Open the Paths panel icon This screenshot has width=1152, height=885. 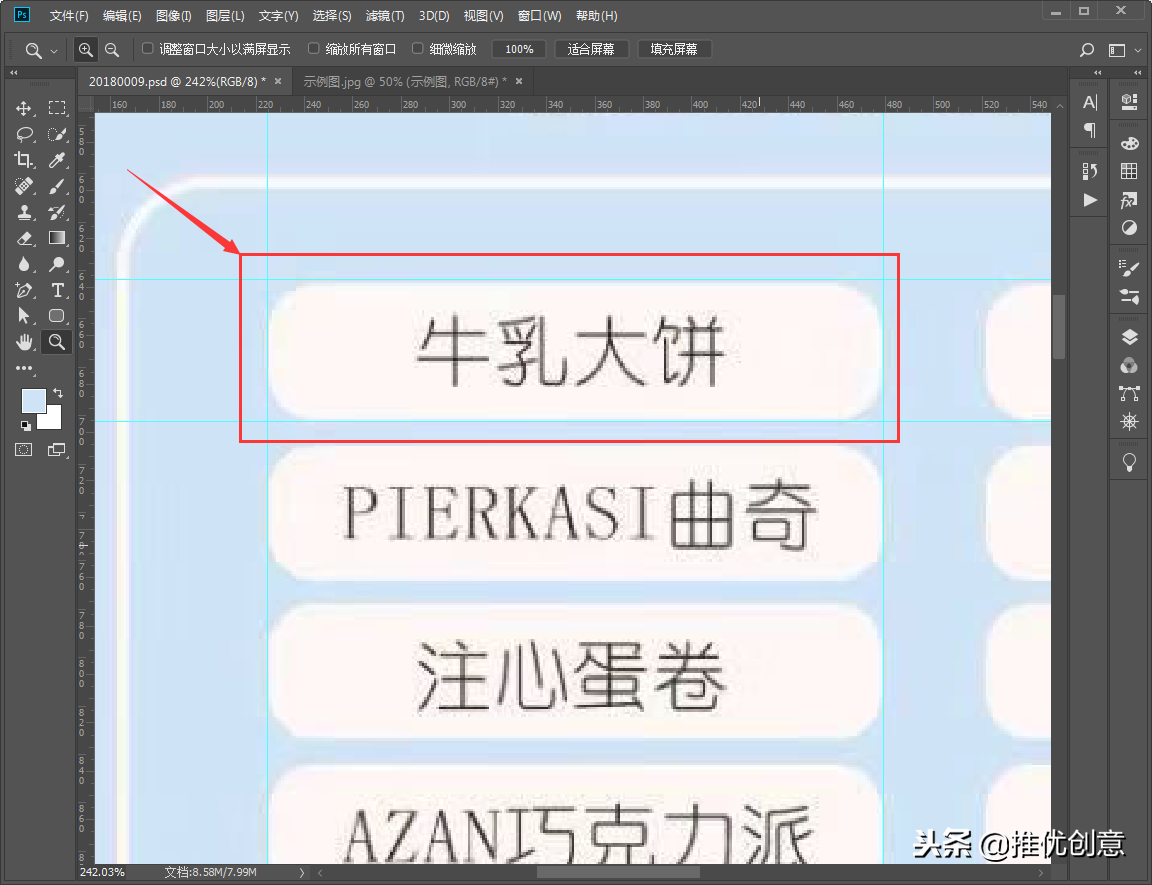coord(1129,394)
